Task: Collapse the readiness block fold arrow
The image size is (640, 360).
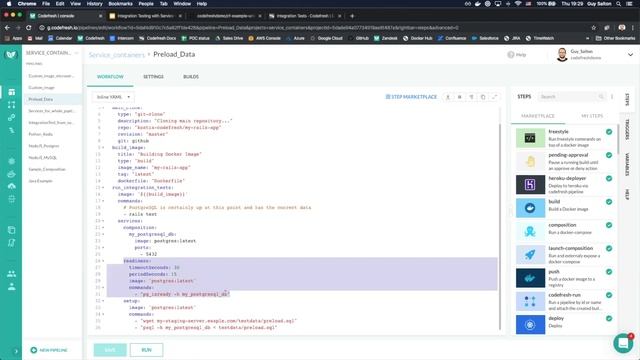Action: [103, 261]
